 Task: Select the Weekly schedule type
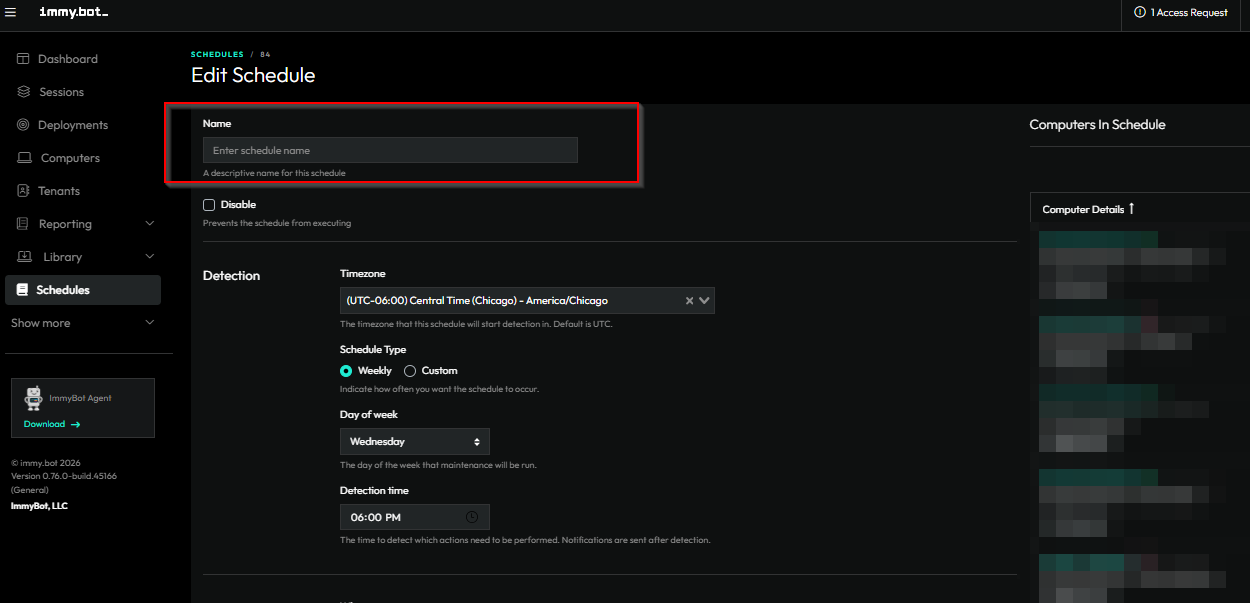(347, 371)
